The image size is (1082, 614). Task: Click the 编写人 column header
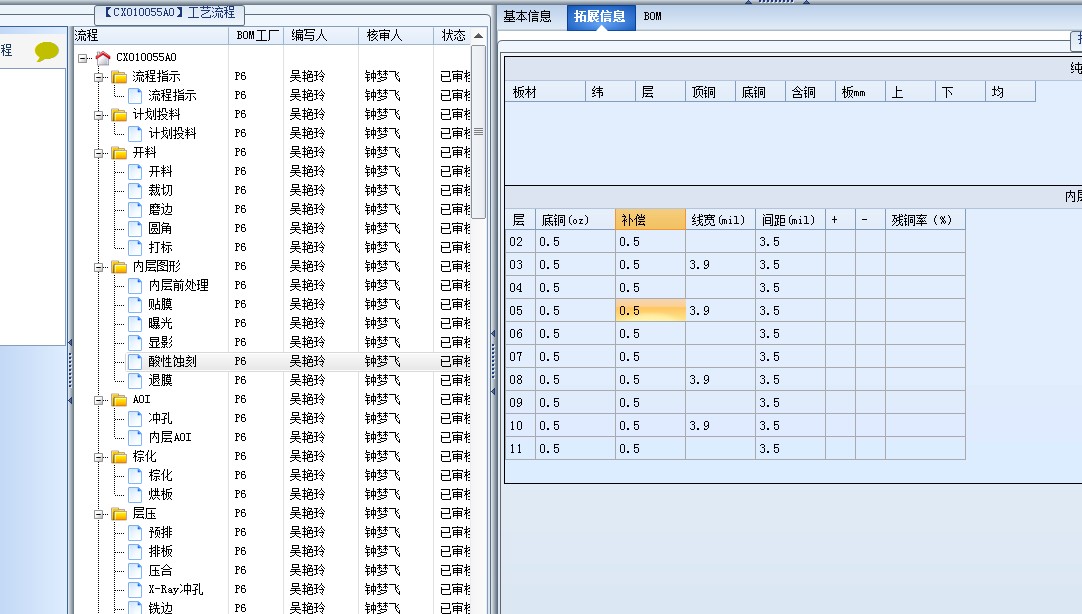point(321,36)
